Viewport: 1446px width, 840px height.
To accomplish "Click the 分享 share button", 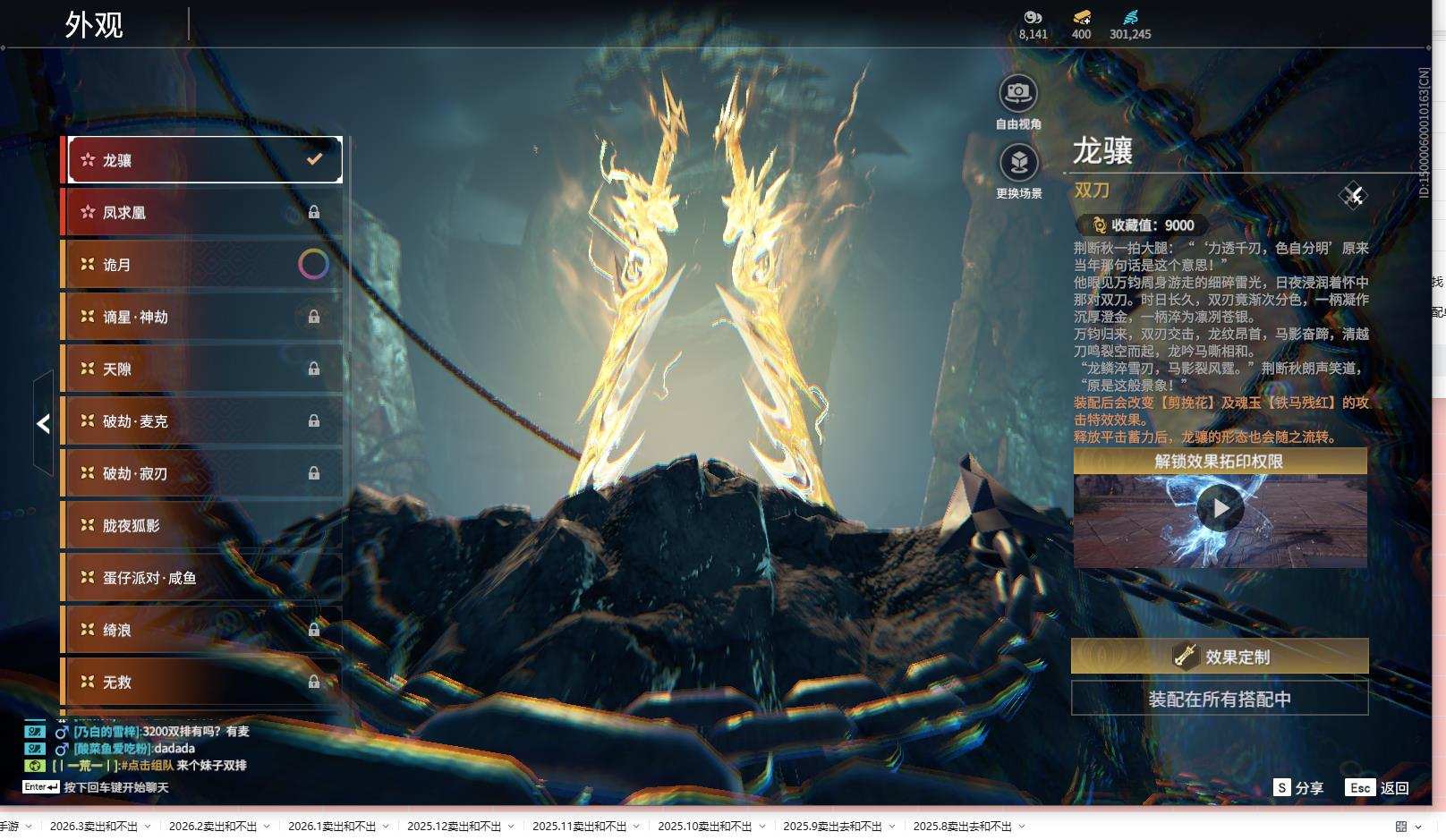I will point(1298,787).
